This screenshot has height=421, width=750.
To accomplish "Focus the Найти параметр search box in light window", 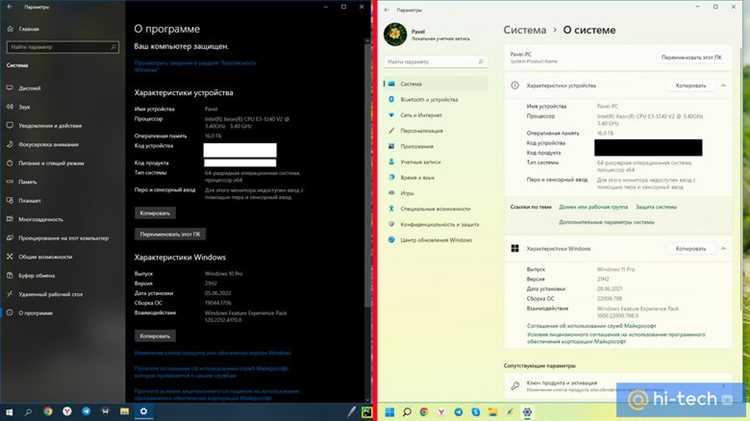I will click(435, 62).
